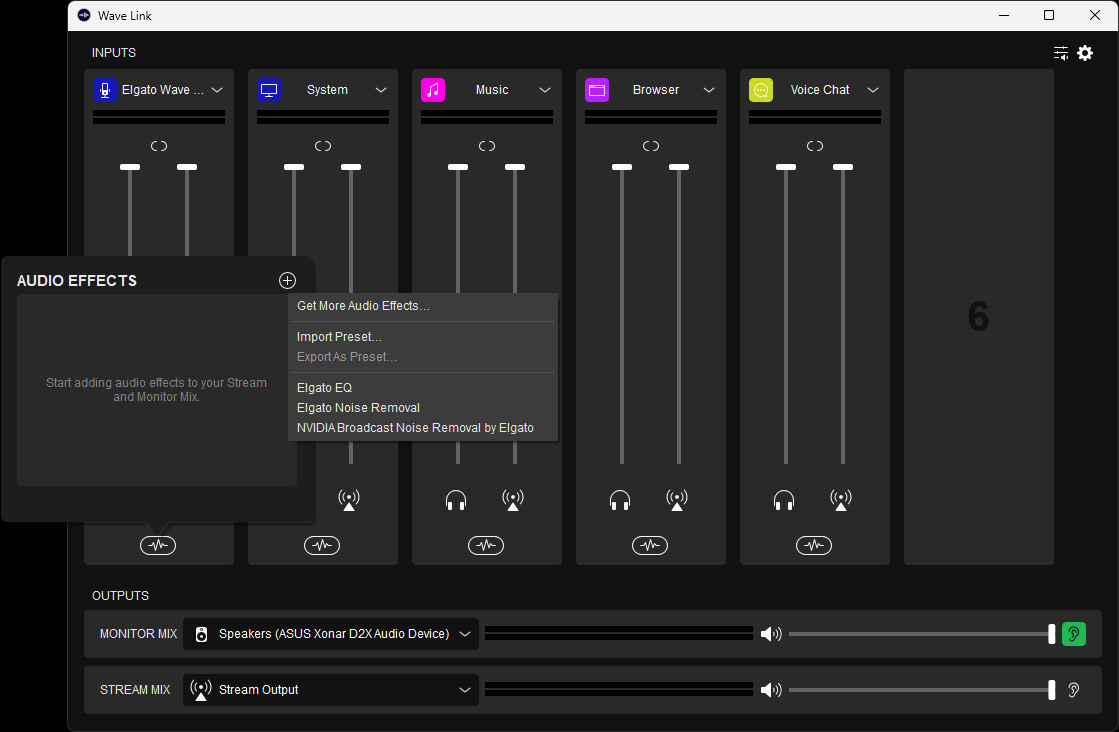The height and width of the screenshot is (732, 1119).
Task: Expand the System channel dropdown arrow
Action: click(x=381, y=90)
